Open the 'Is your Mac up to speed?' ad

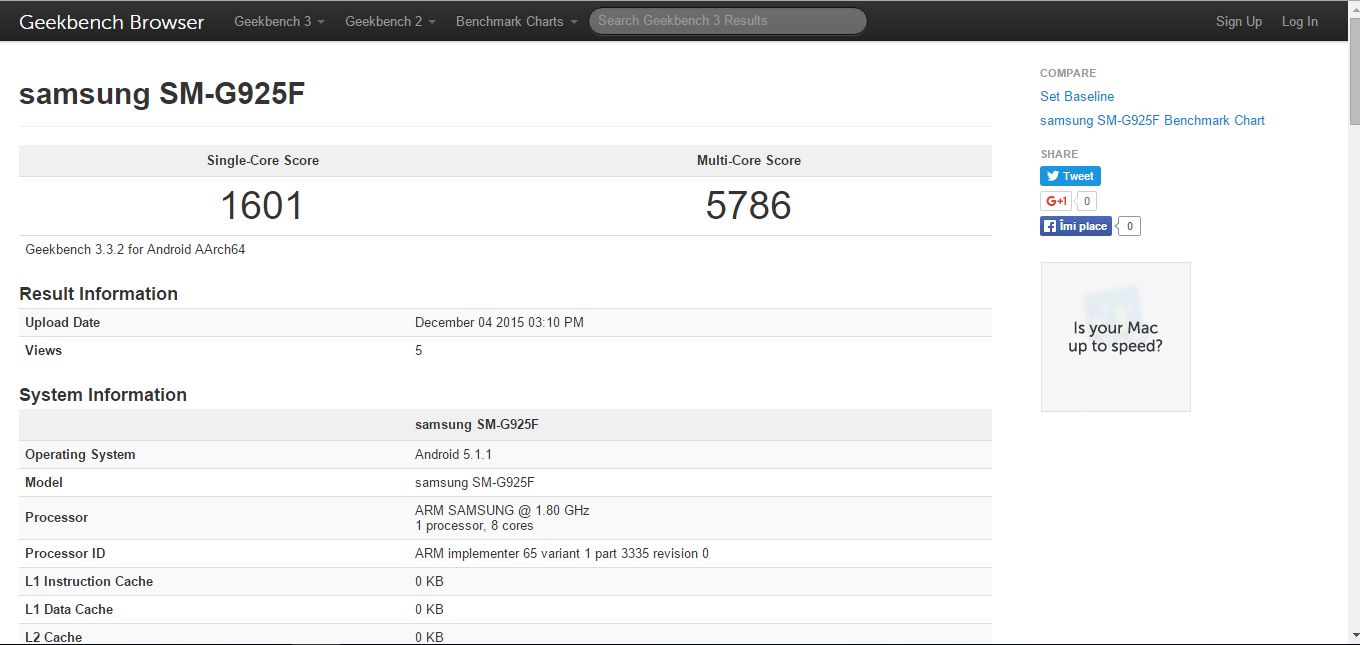[x=1116, y=337]
